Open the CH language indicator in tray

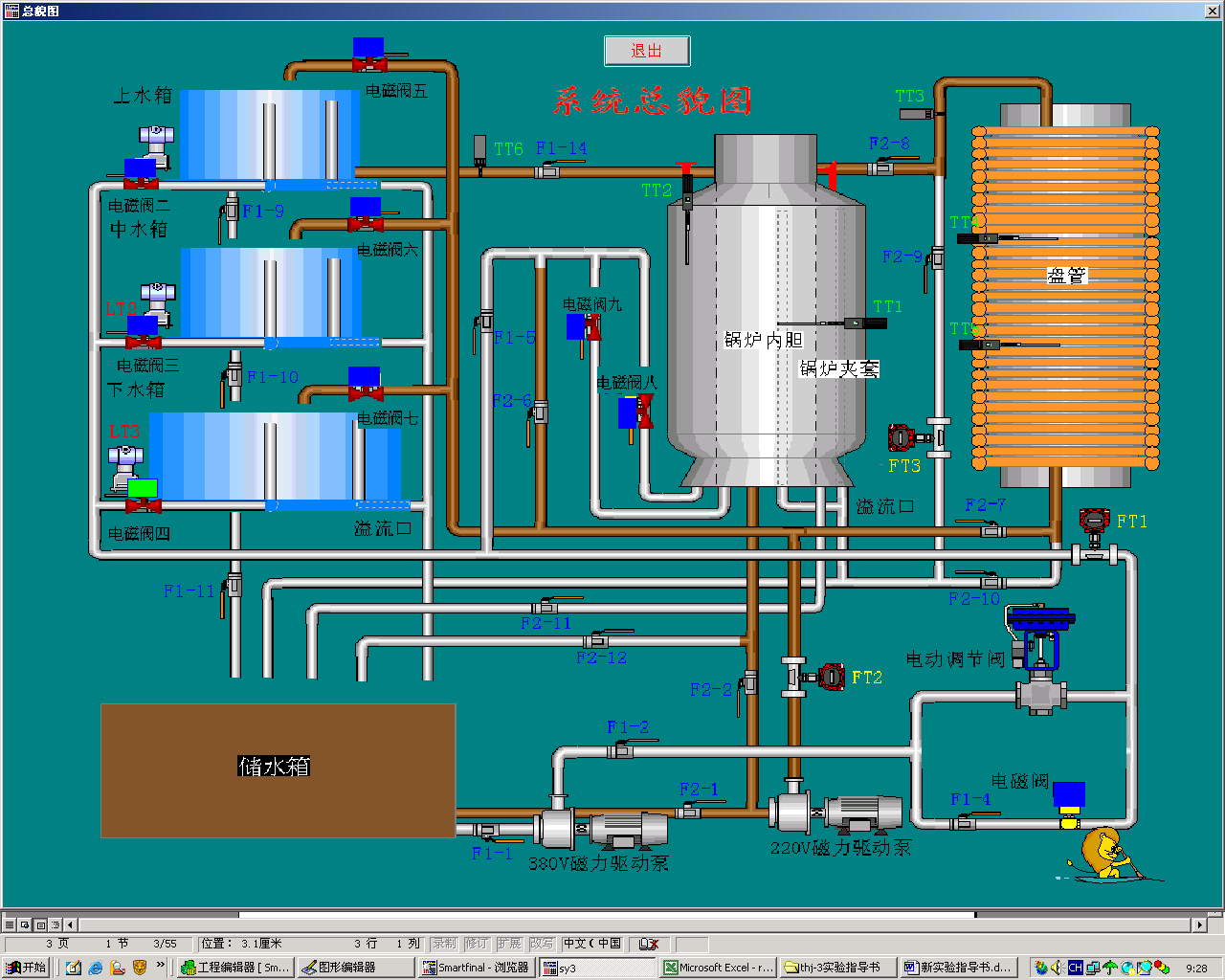[x=1076, y=968]
